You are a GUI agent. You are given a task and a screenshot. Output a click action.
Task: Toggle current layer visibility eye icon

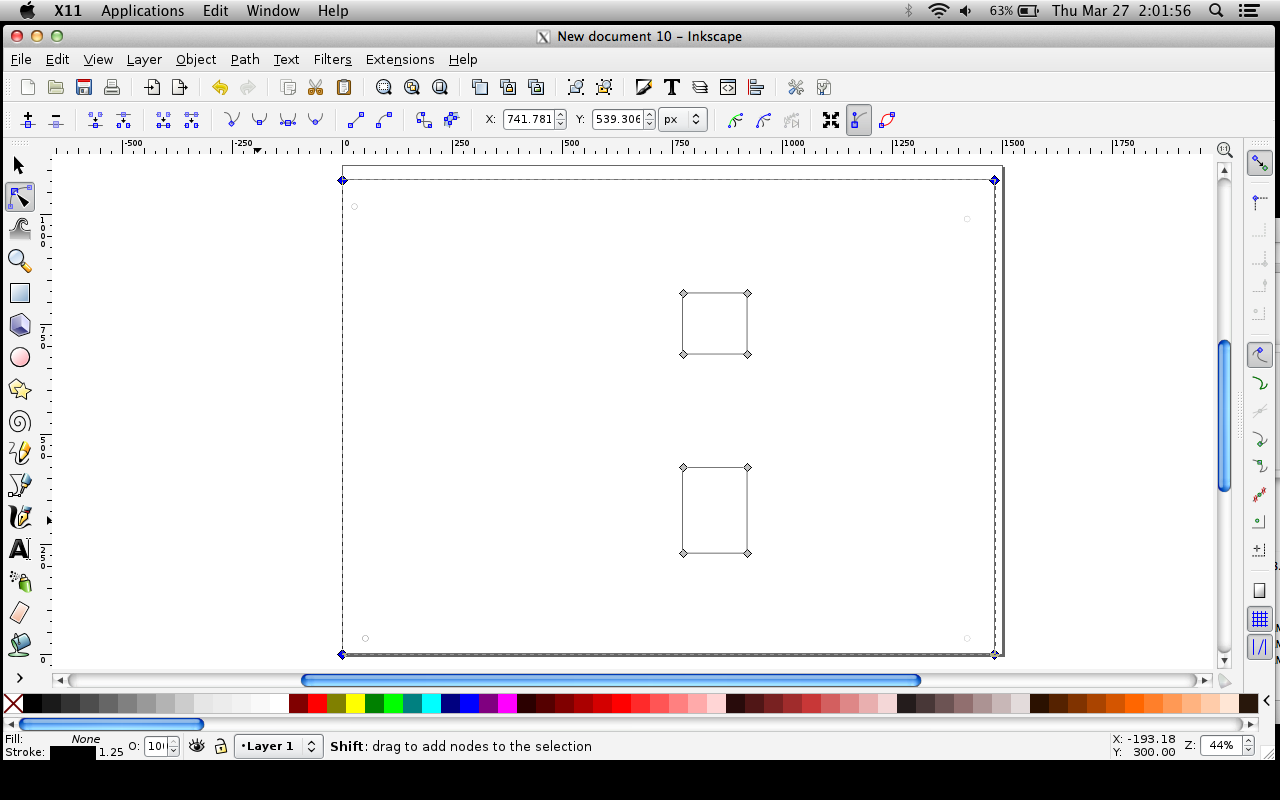(x=196, y=746)
